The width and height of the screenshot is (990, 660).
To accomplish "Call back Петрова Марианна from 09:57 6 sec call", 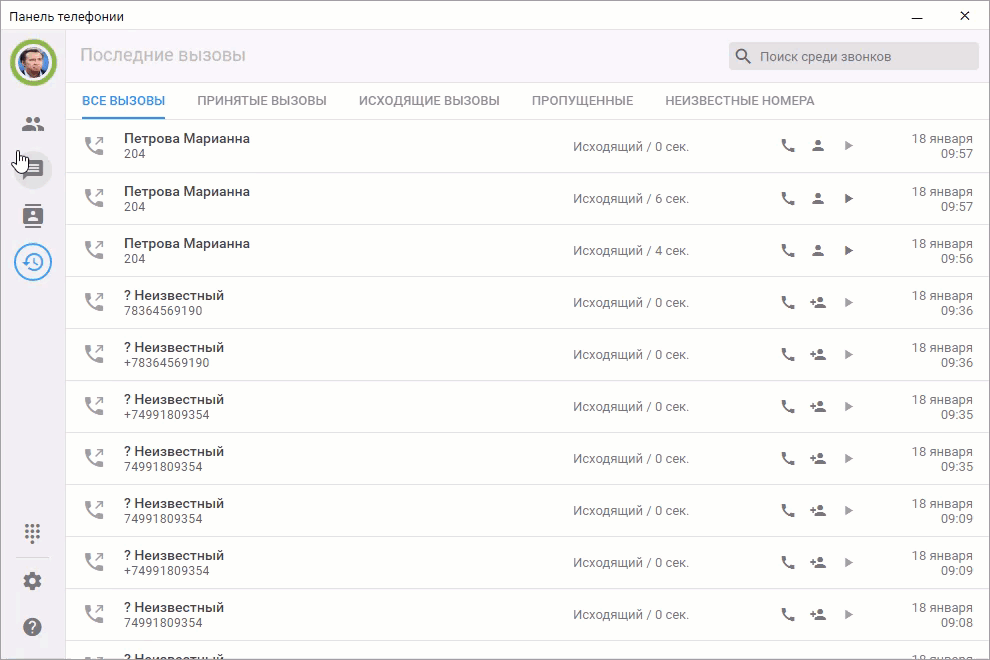I will click(x=788, y=198).
